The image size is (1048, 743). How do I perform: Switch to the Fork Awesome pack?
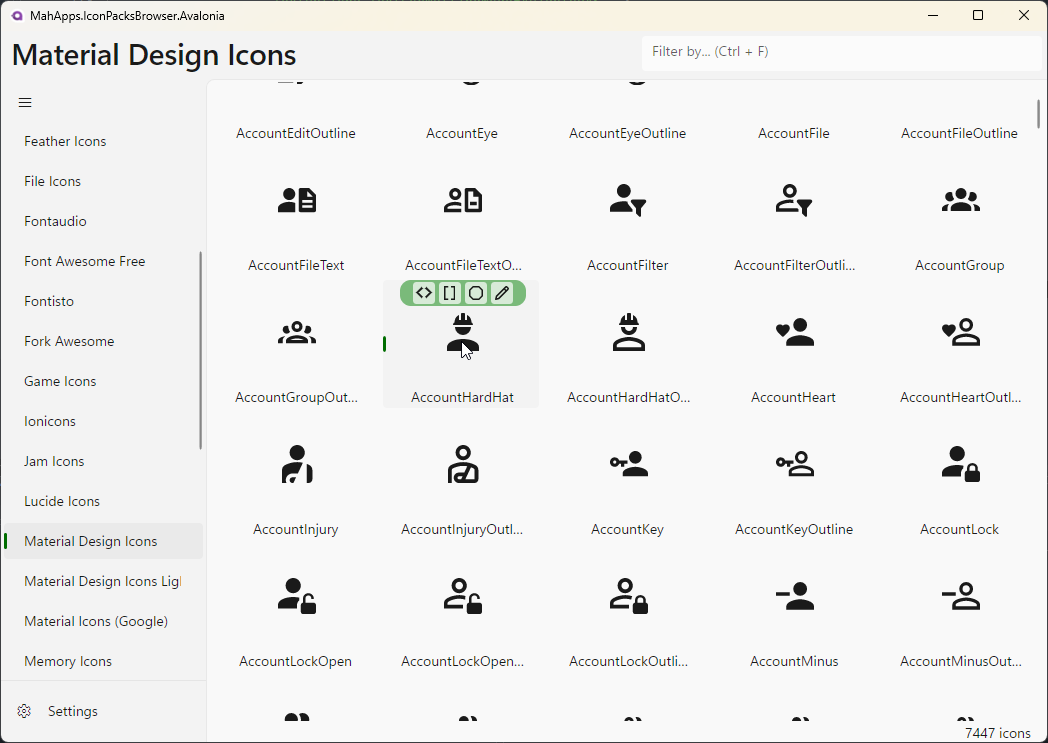pyautogui.click(x=104, y=341)
